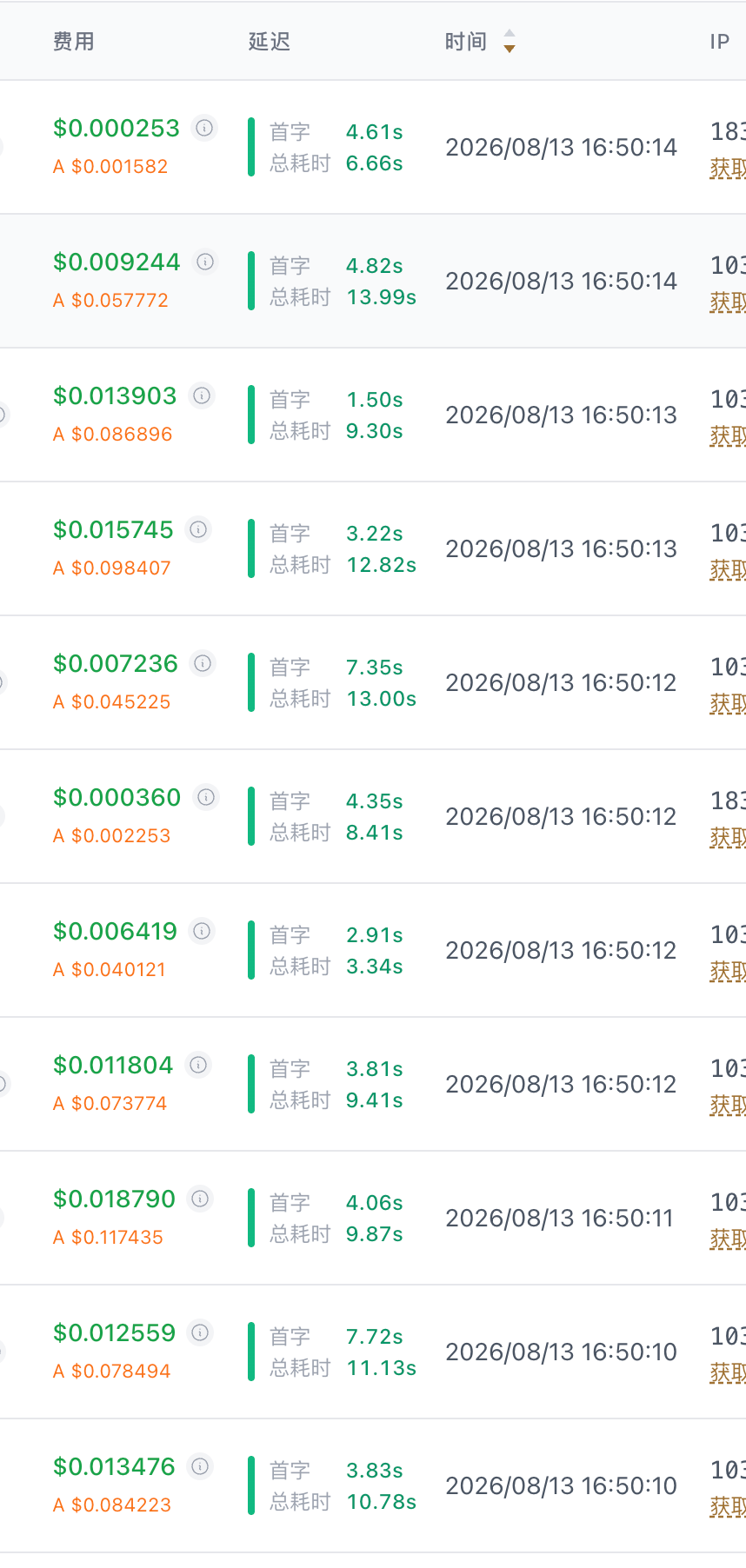Open info icon next to $0.013903
The height and width of the screenshot is (1568, 746).
(202, 395)
